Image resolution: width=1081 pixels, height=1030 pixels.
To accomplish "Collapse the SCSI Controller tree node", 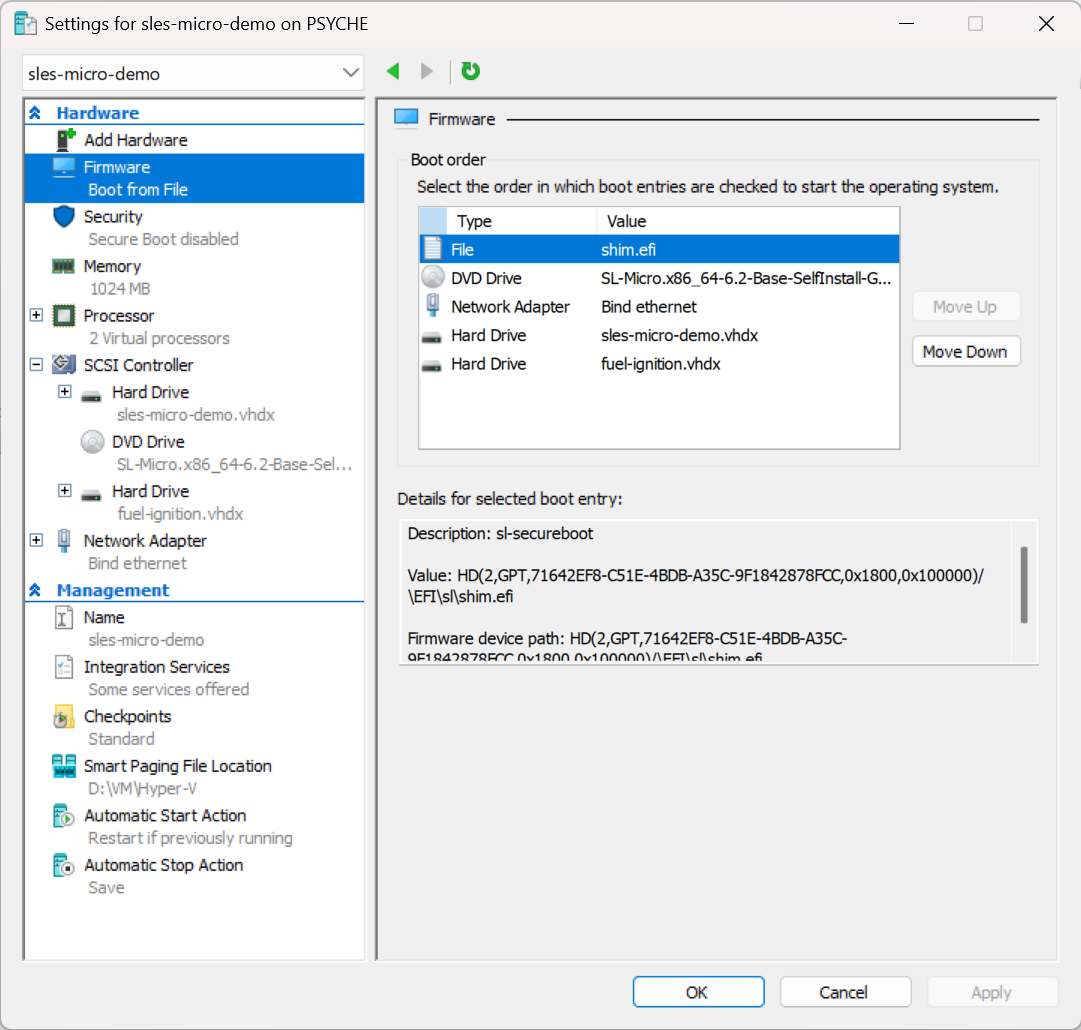I will [36, 365].
